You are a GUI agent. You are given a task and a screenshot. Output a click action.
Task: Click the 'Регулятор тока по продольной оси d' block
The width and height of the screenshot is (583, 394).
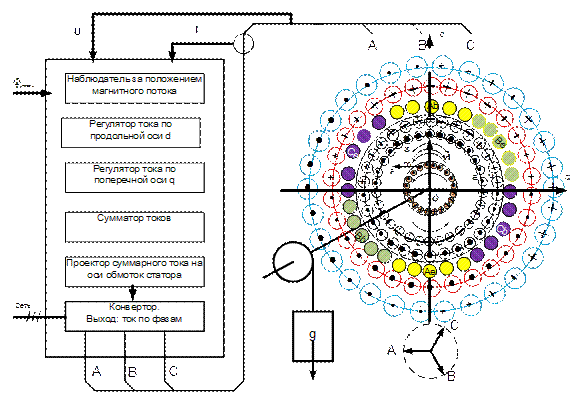pyautogui.click(x=131, y=133)
